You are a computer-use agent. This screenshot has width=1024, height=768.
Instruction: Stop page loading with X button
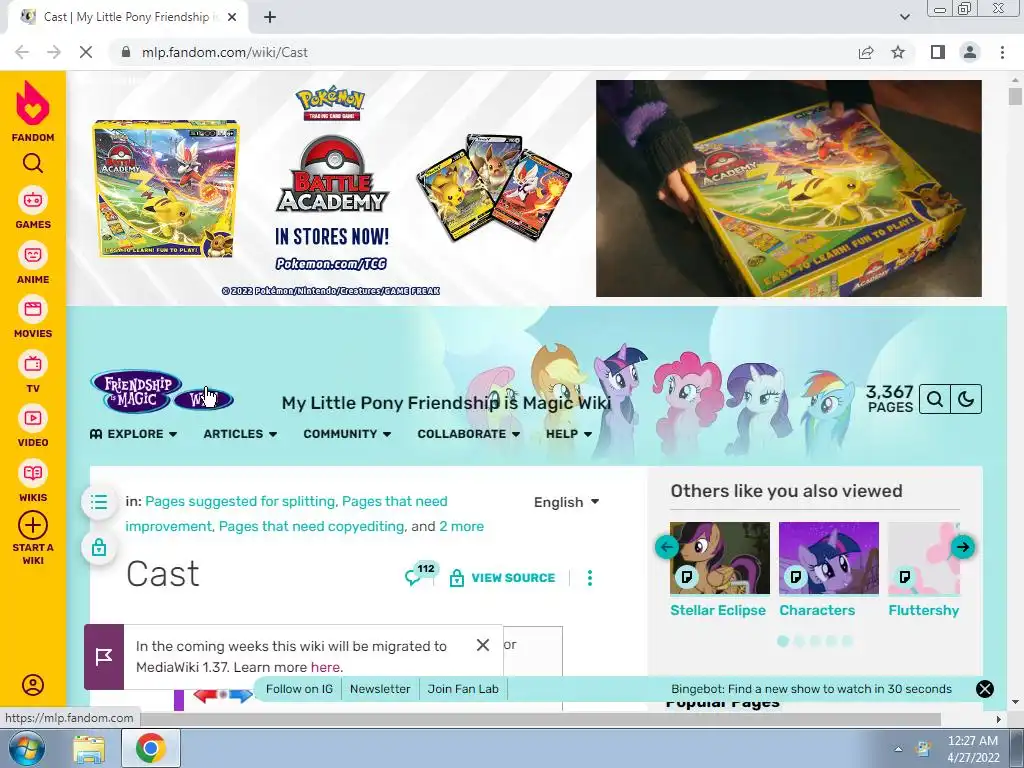coord(86,52)
